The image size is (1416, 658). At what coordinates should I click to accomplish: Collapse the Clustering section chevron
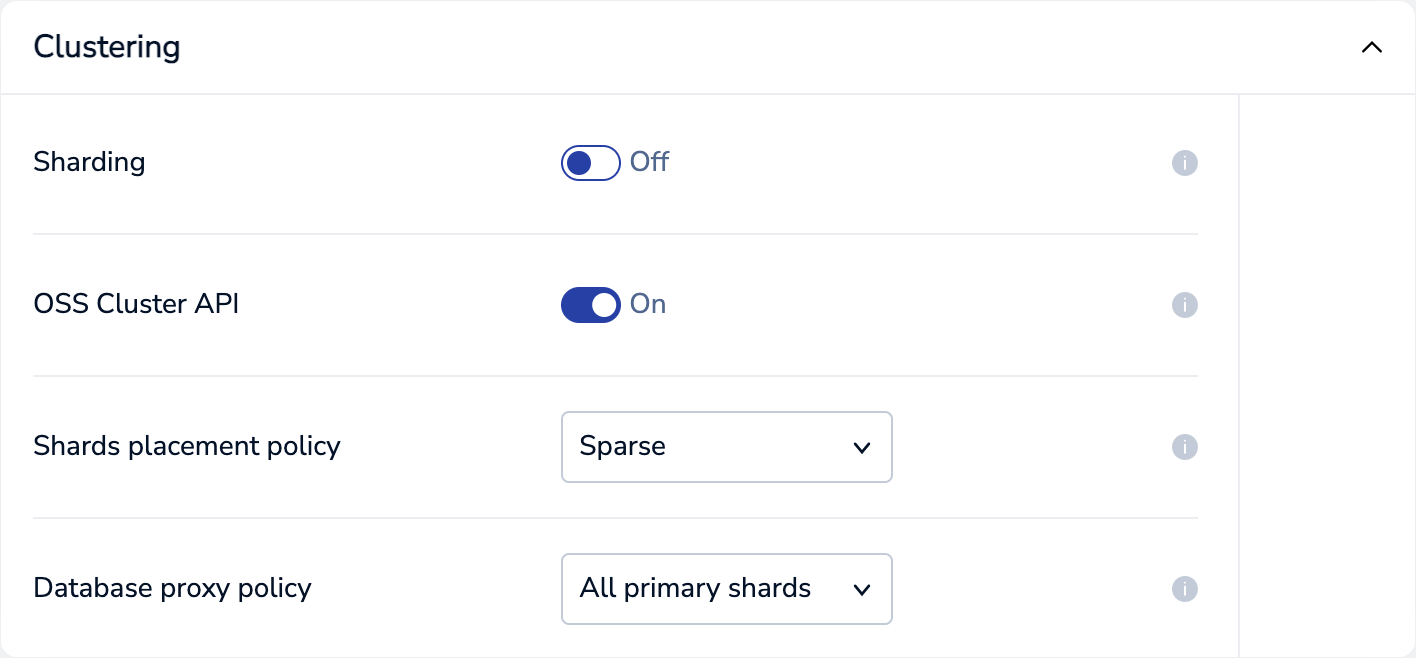click(1371, 47)
